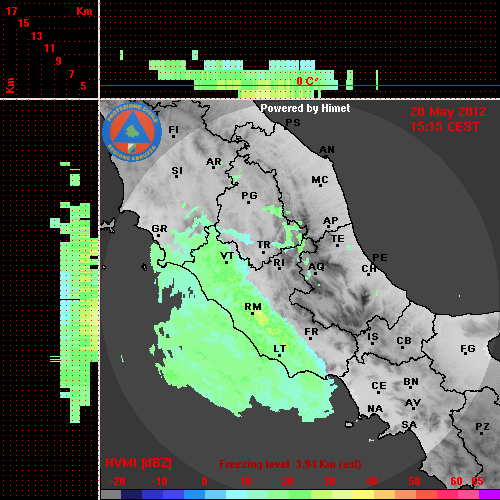
Task: Select the AR city label
Action: pos(214,162)
